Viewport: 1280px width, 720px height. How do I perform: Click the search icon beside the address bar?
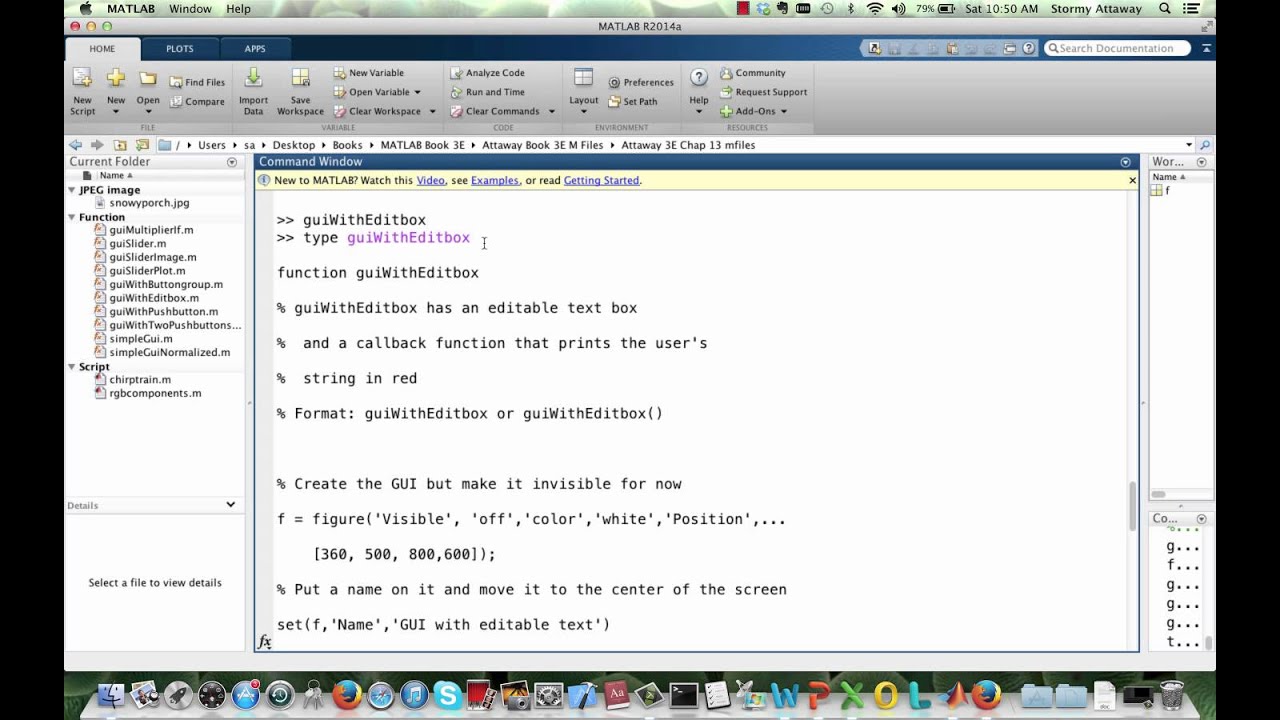point(1205,145)
